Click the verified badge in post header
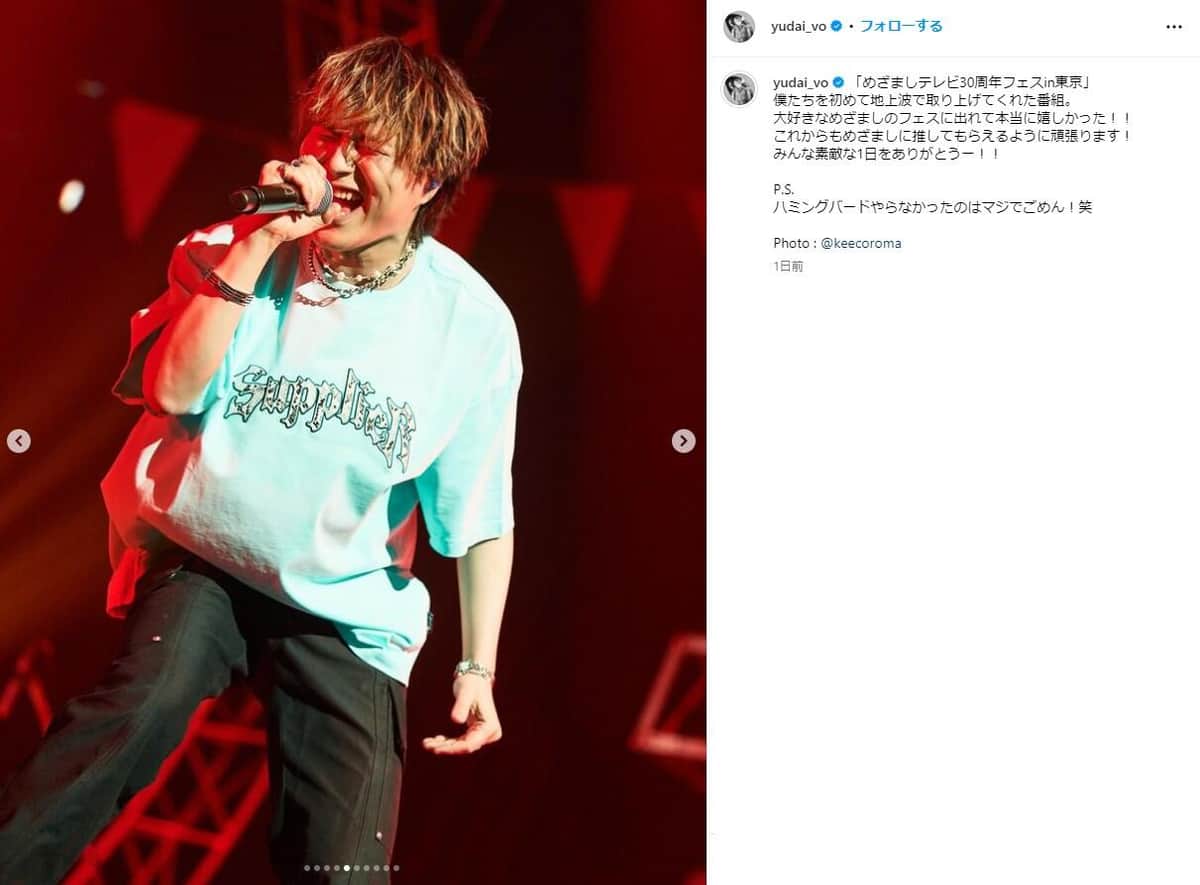Viewport: 1200px width, 885px height. pyautogui.click(x=837, y=27)
